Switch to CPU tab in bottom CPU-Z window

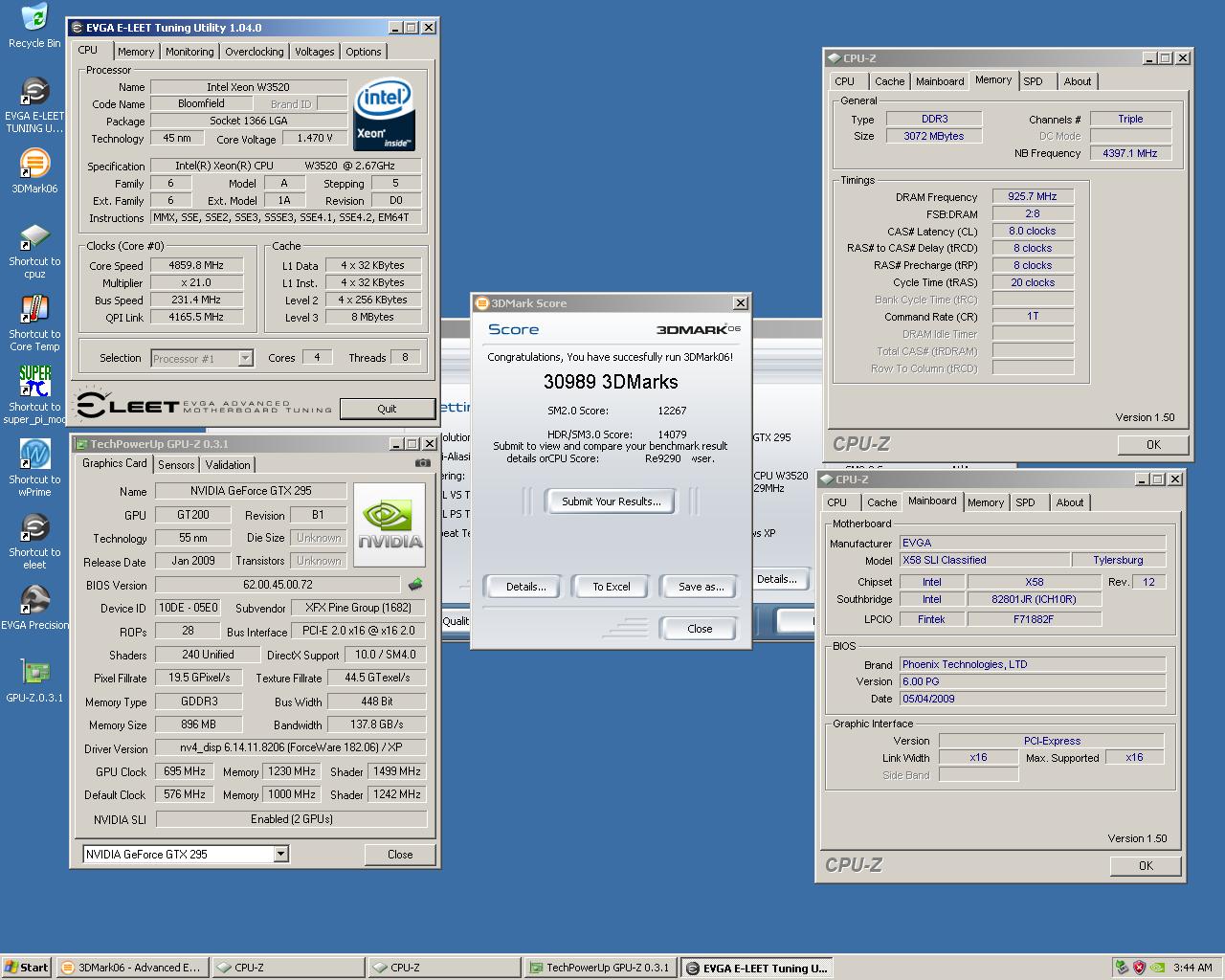pos(836,502)
